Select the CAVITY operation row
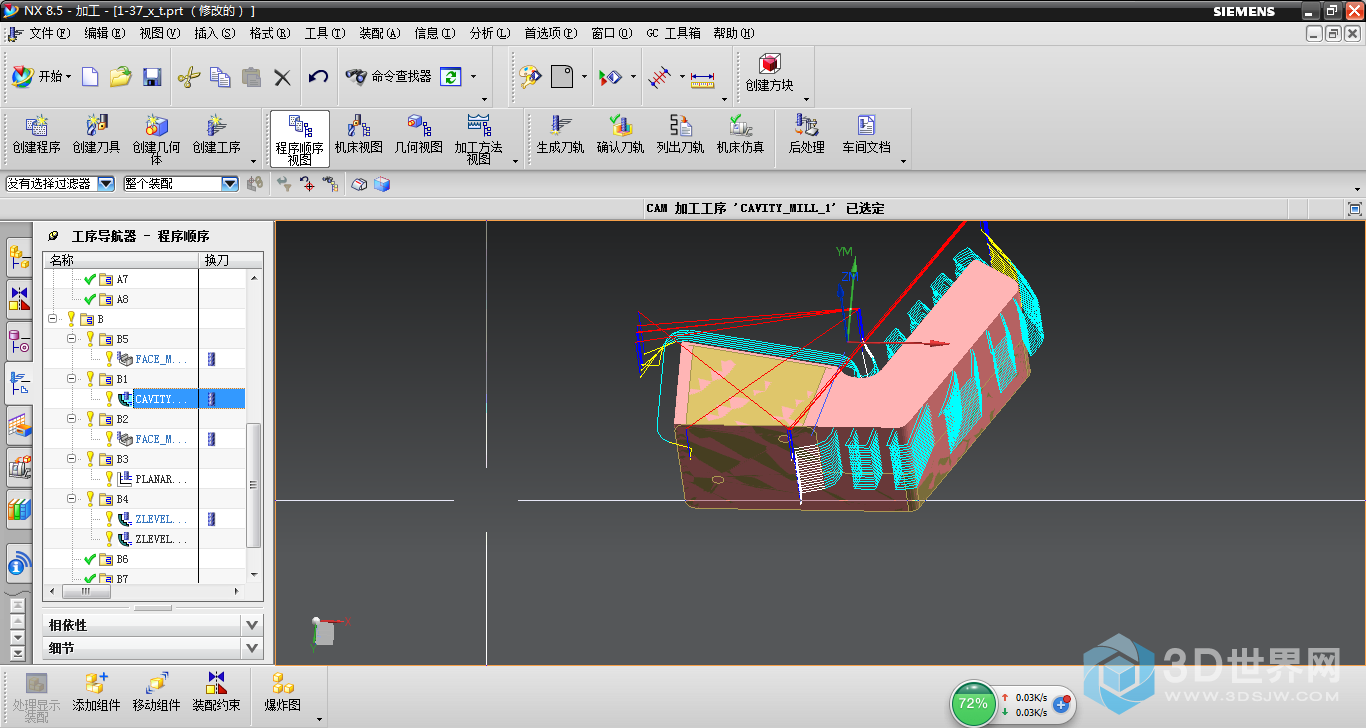Image resolution: width=1366 pixels, height=728 pixels. pyautogui.click(x=146, y=399)
